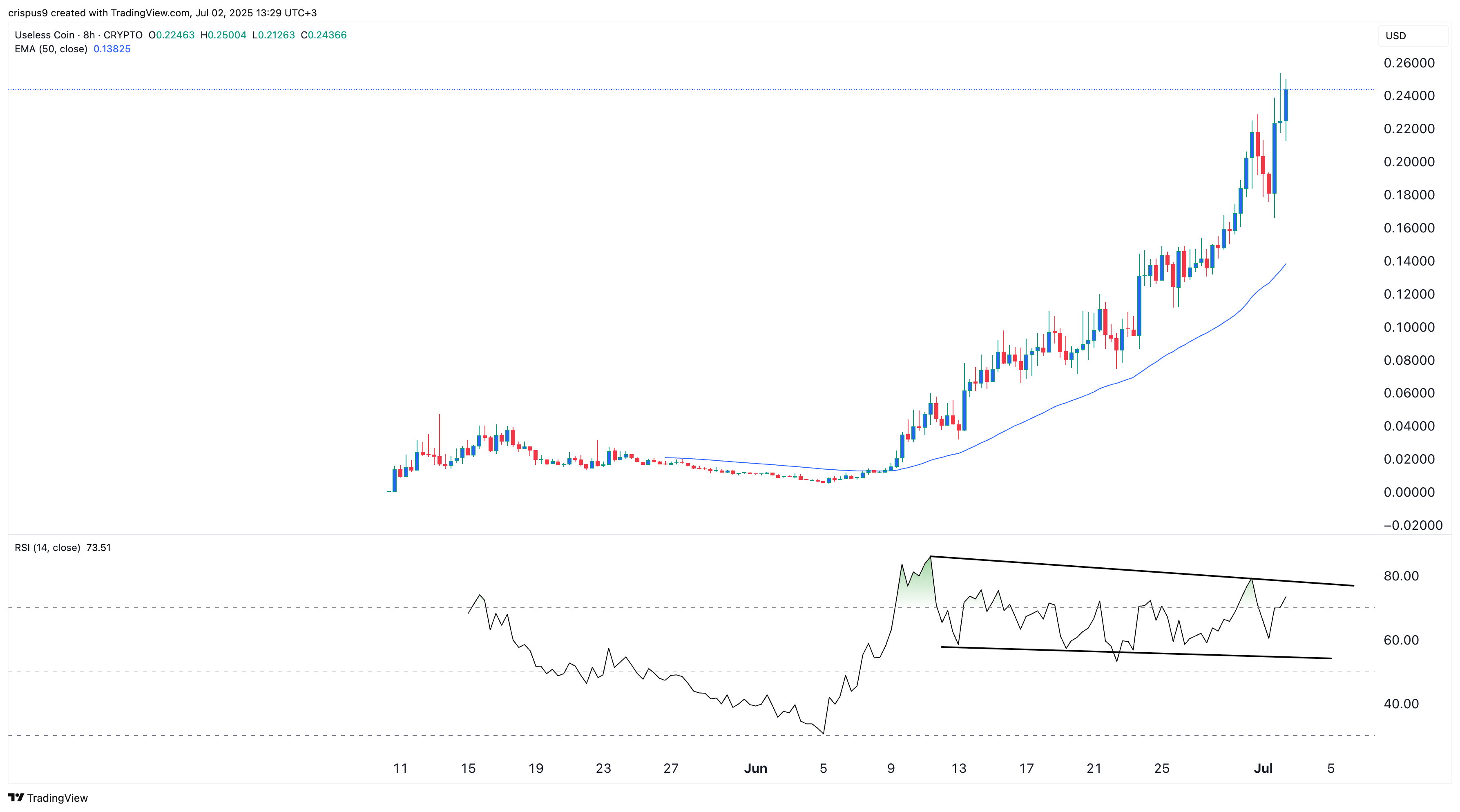1460x812 pixels.
Task: Click the open price value 0.22463
Action: [x=172, y=35]
